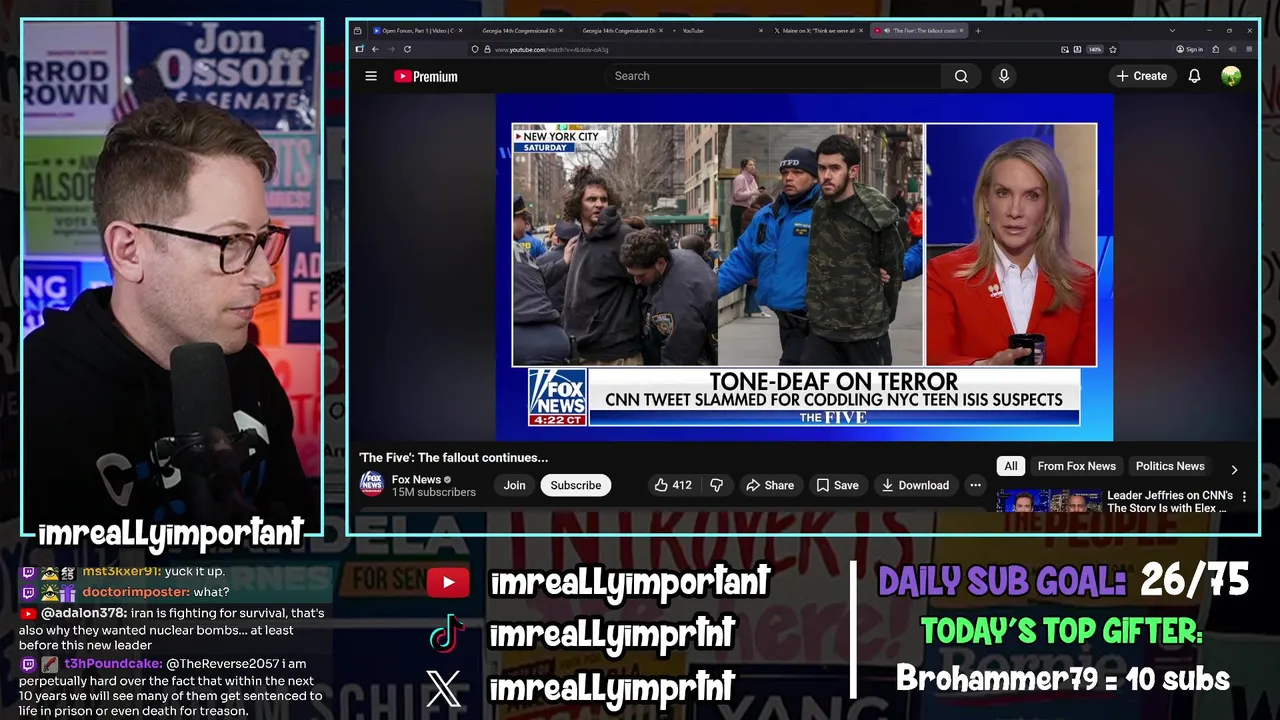Select the From Fox News chip
Image resolution: width=1280 pixels, height=720 pixels.
[1076, 466]
